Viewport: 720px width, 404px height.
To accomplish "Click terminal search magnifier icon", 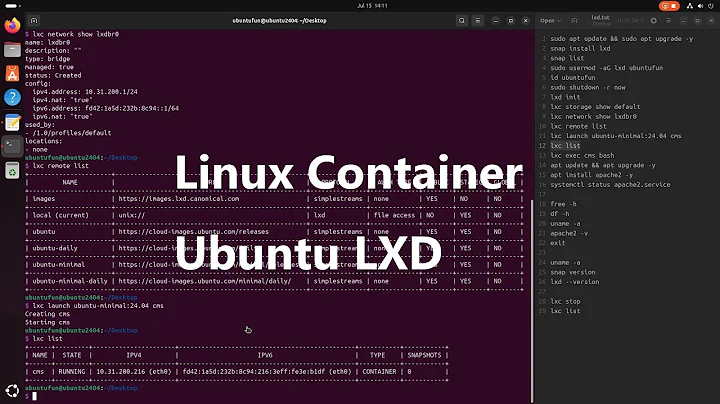I will [462, 21].
